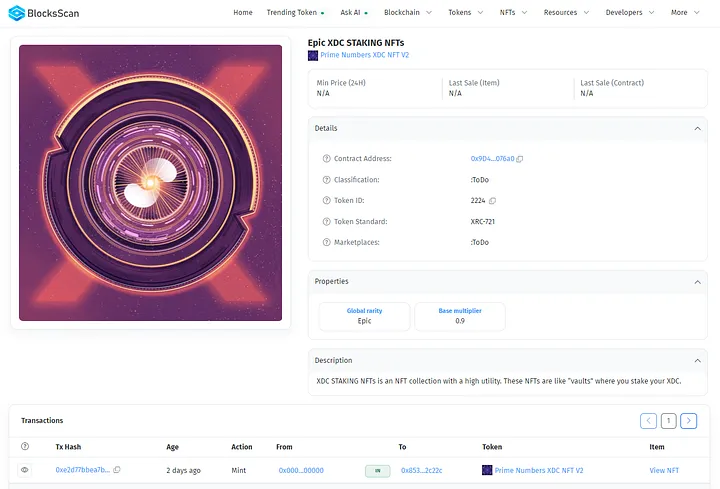Collapse the Properties section
This screenshot has height=489, width=720.
coord(698,282)
